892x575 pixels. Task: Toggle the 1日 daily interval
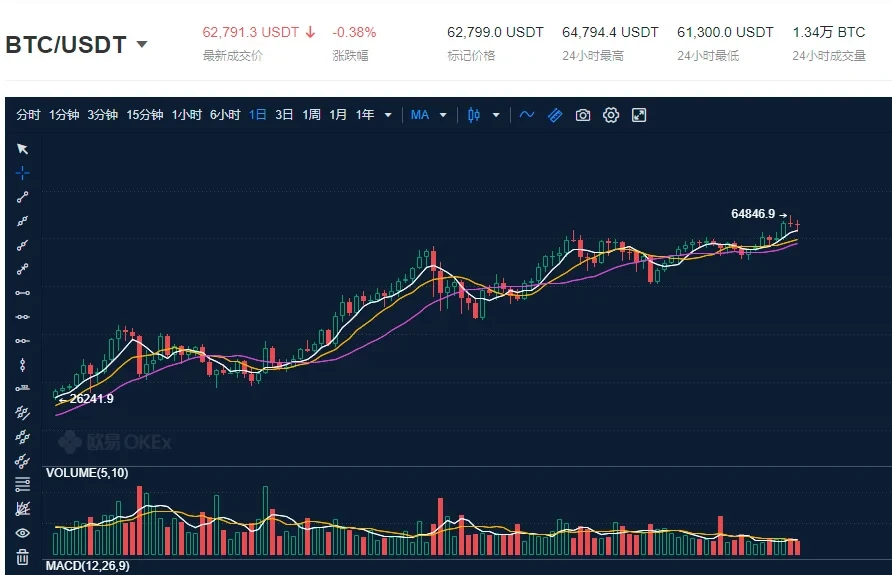(x=258, y=115)
